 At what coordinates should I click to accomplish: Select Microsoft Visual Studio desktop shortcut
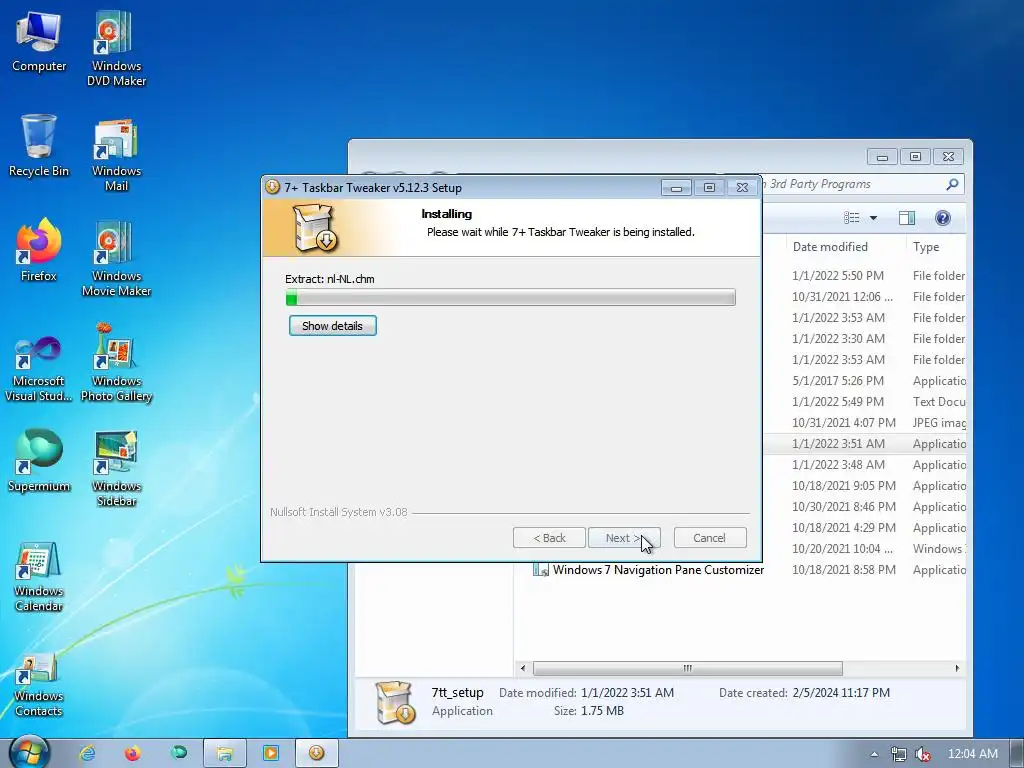(39, 369)
